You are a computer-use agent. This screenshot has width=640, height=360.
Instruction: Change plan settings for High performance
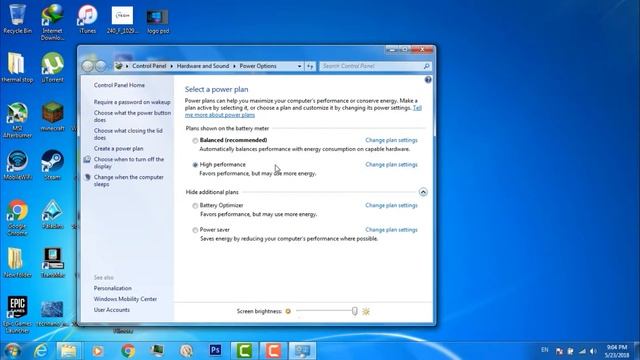[391, 164]
